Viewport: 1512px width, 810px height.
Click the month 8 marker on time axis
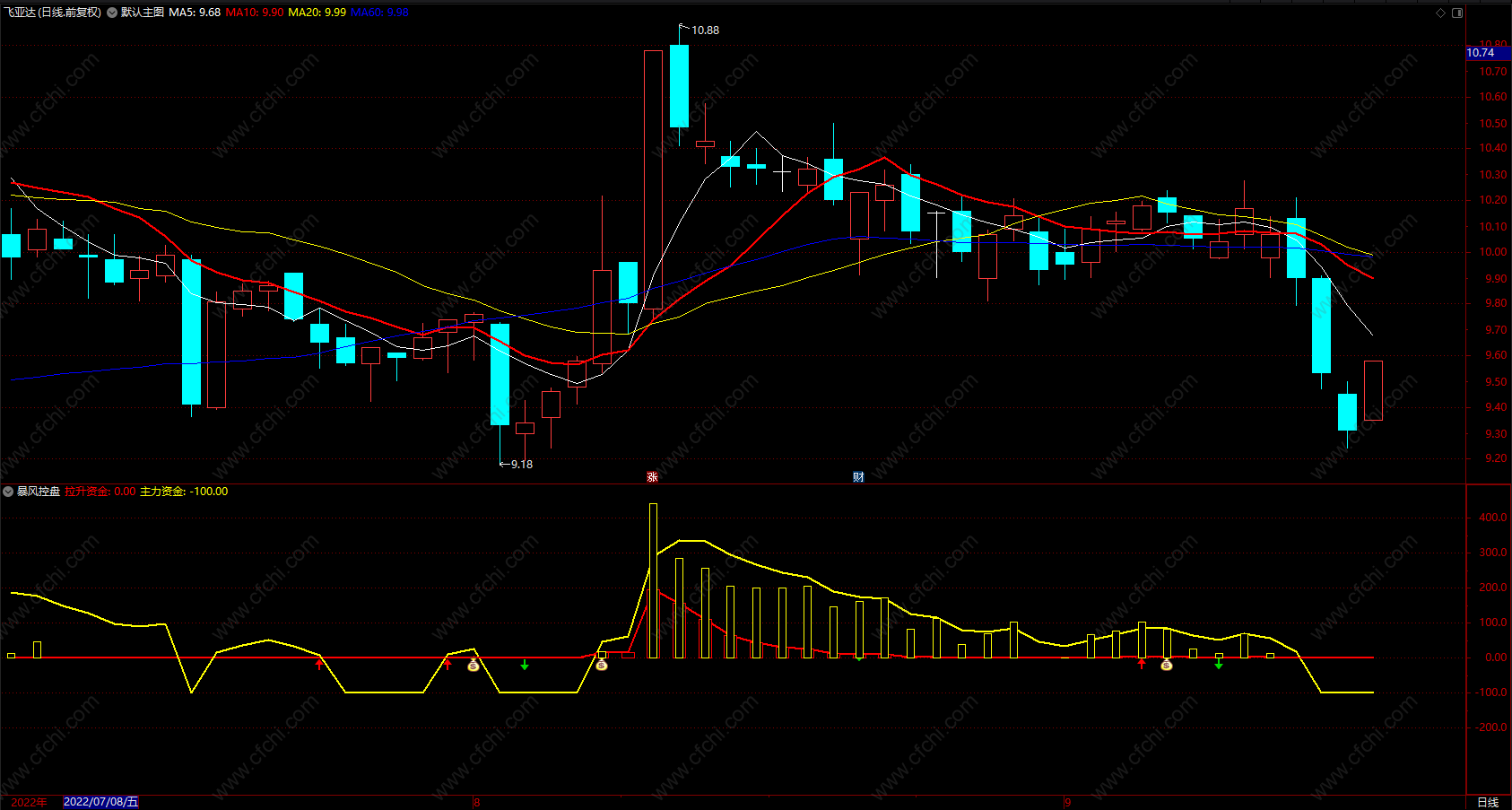tap(477, 802)
